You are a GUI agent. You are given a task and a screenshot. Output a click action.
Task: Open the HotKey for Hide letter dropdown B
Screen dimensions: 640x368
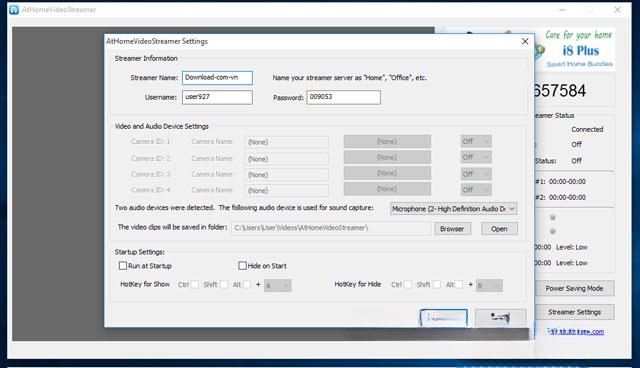click(489, 285)
